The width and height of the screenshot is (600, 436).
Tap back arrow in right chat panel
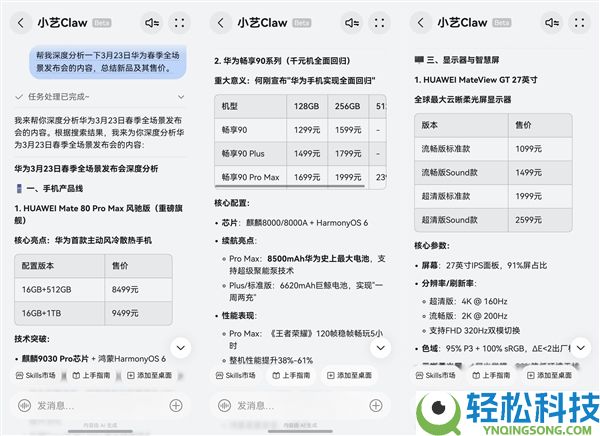421,23
